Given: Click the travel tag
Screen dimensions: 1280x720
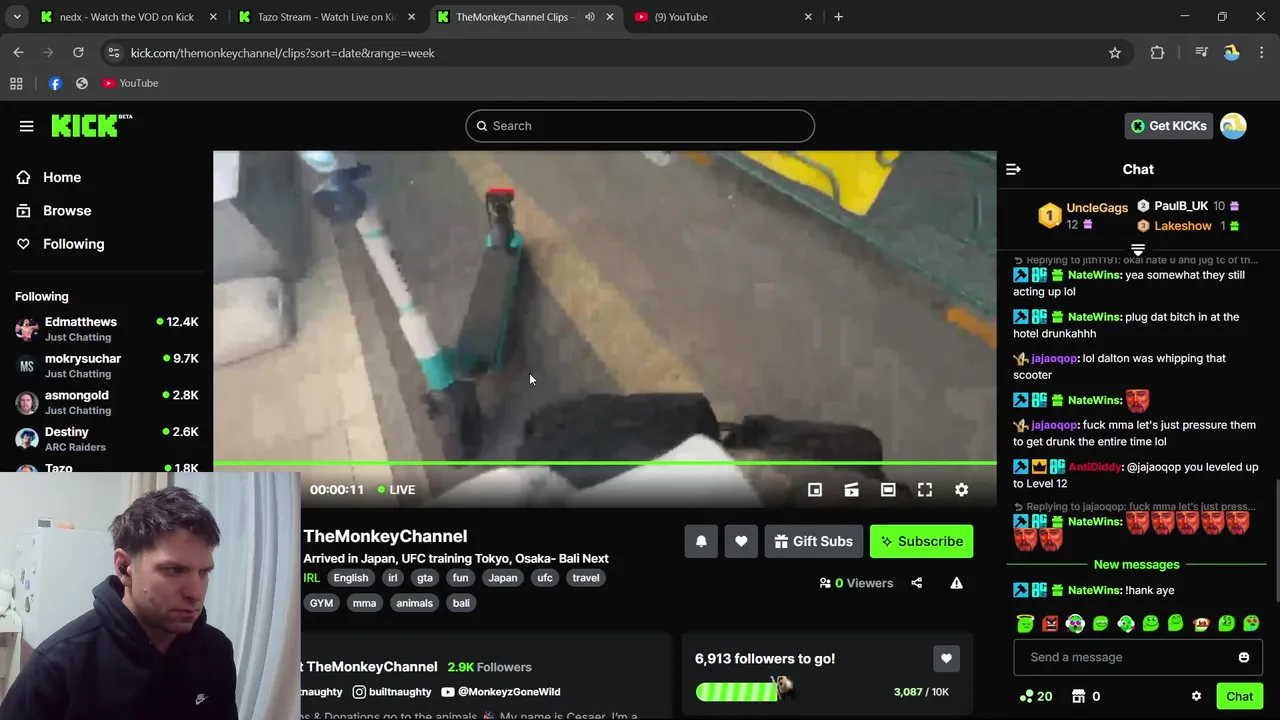Looking at the screenshot, I should 586,578.
